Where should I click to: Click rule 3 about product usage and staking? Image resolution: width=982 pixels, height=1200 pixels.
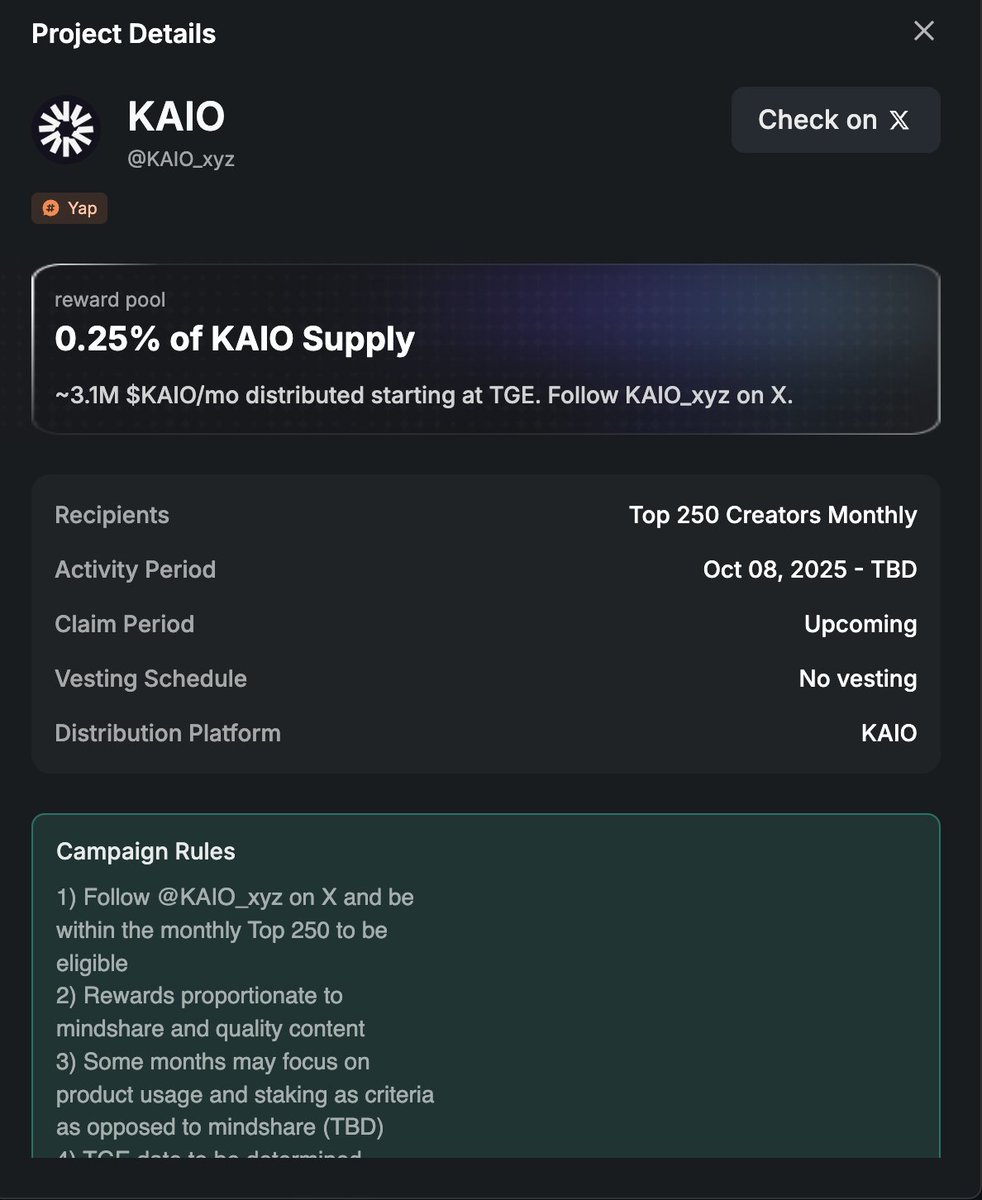pyautogui.click(x=245, y=1094)
